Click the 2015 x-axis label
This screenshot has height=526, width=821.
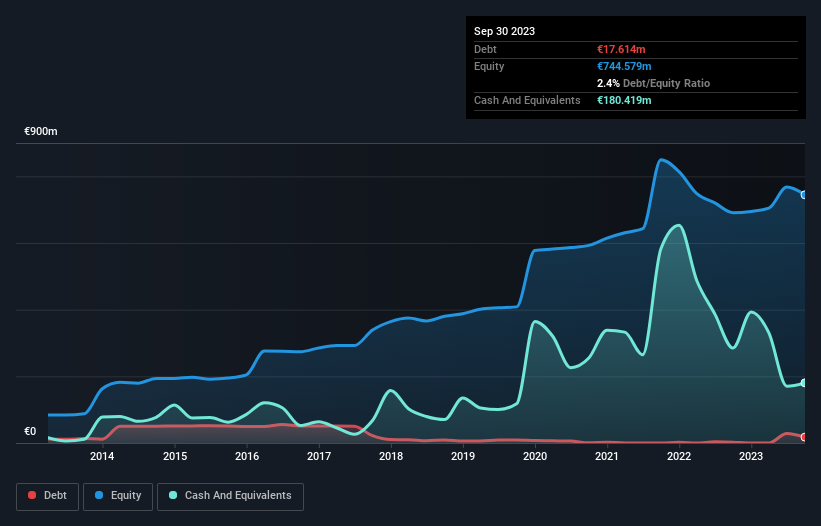[175, 456]
